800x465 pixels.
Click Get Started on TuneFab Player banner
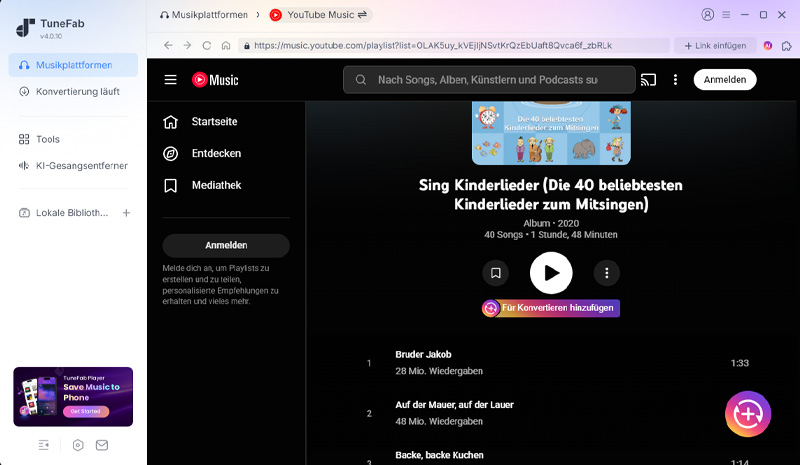pos(86,411)
